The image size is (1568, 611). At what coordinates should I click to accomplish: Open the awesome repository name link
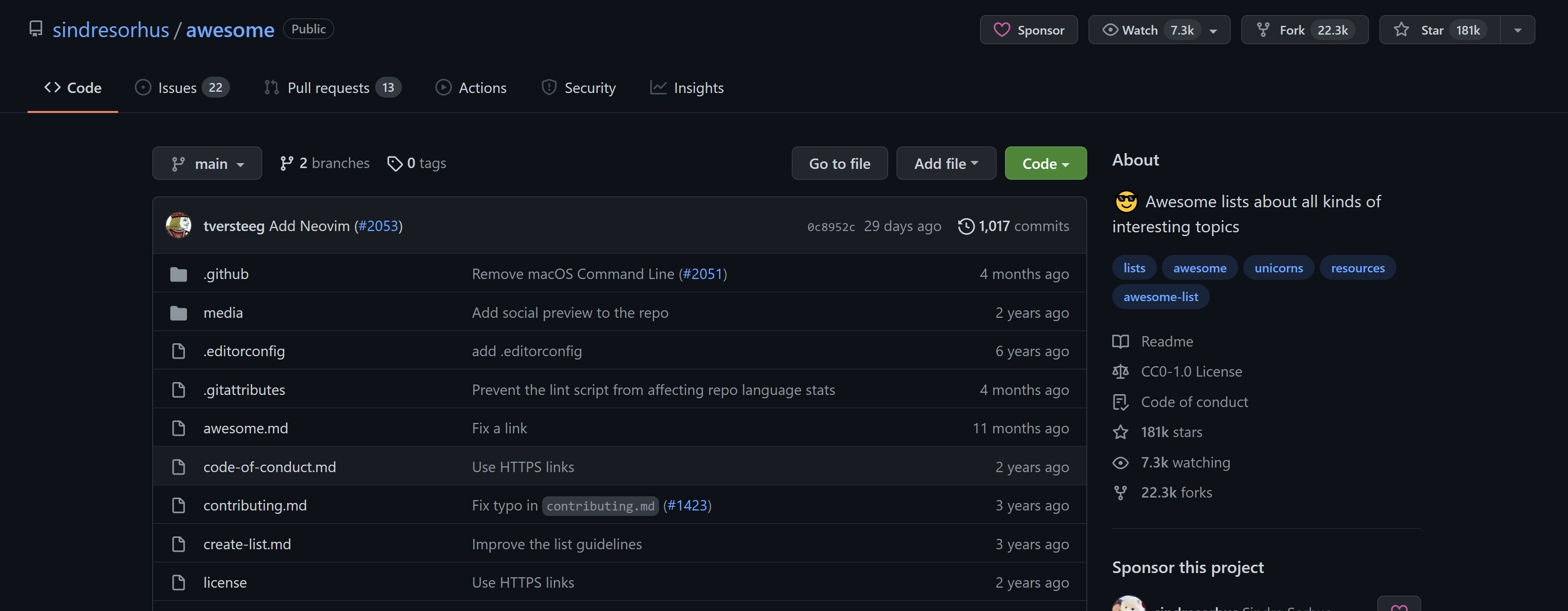coord(230,29)
